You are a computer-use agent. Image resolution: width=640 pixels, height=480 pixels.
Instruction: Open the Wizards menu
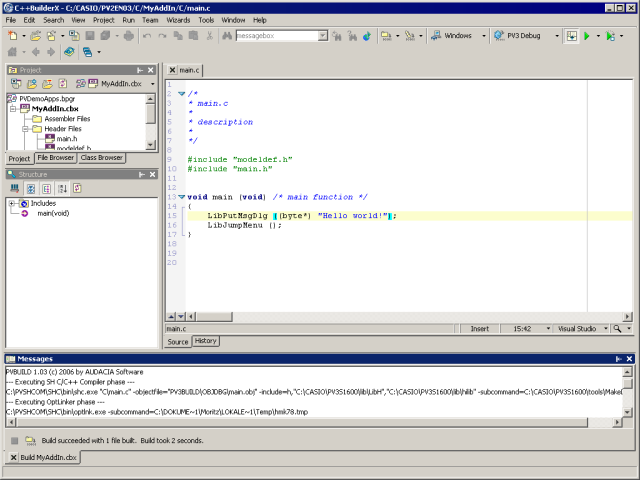[x=178, y=20]
